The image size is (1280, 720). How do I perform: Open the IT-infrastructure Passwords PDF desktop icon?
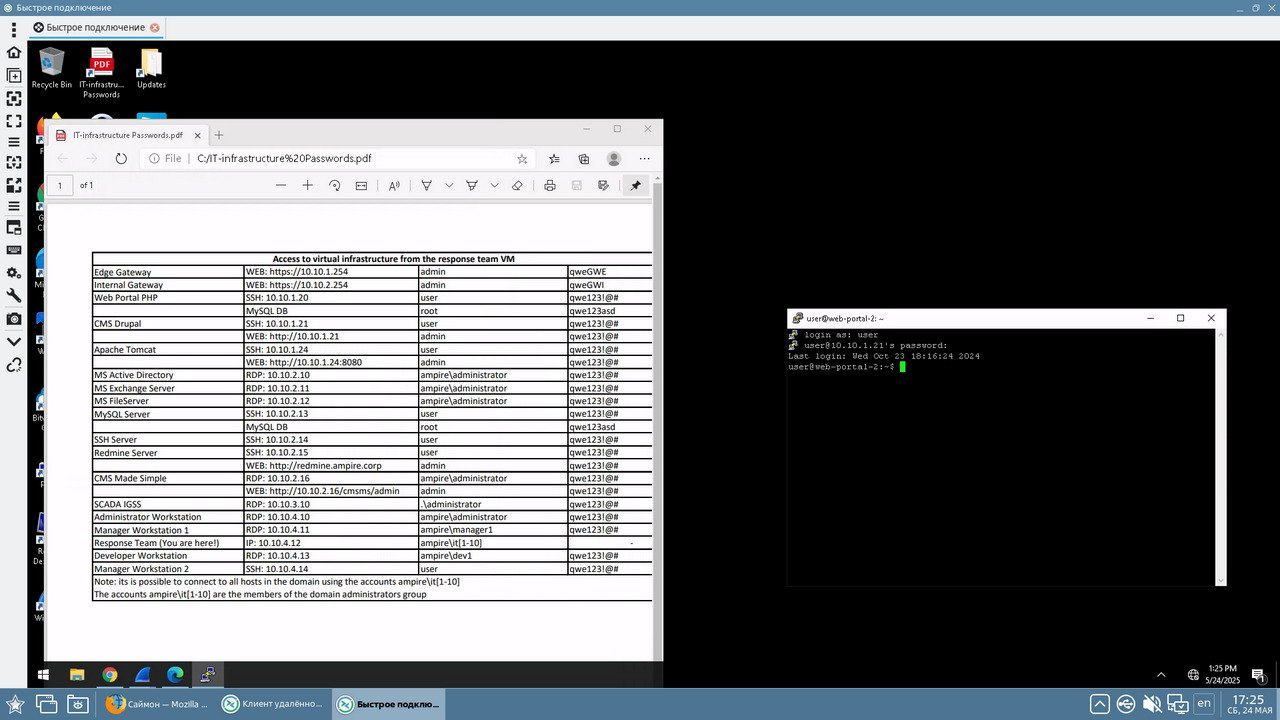point(101,73)
